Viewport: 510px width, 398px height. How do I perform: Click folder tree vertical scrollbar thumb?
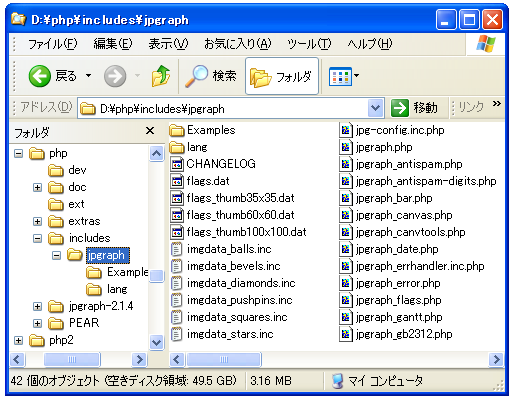(x=156, y=276)
